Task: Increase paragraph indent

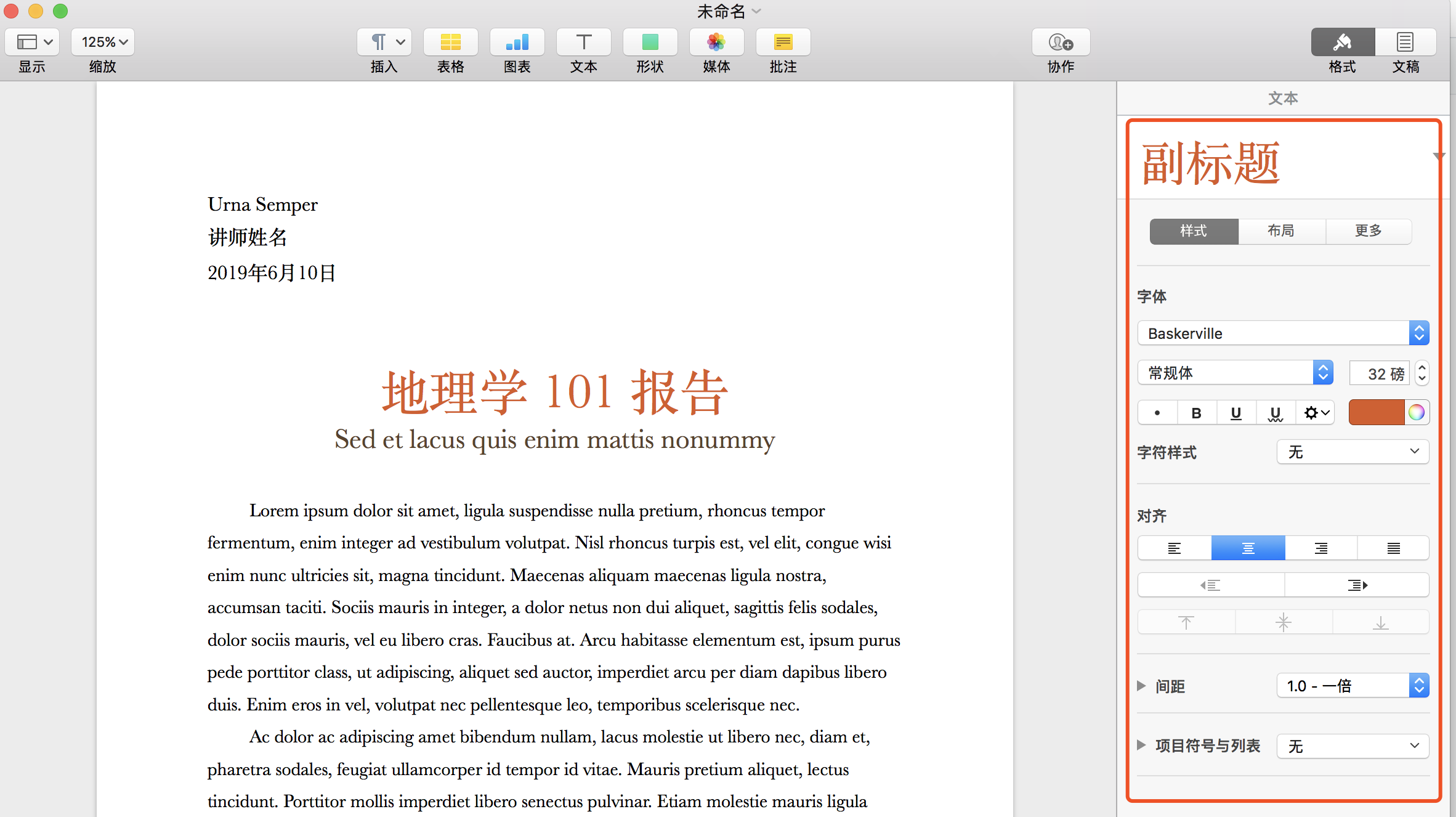Action: [x=1357, y=585]
